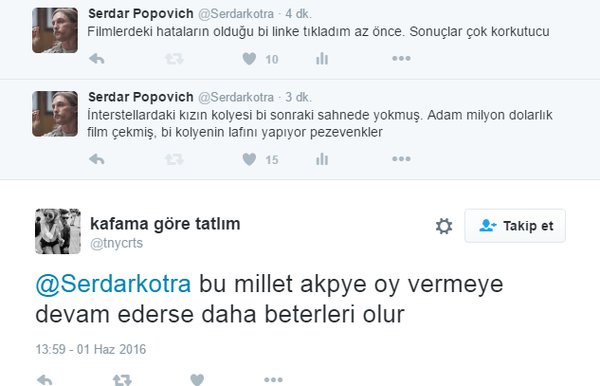Retweet the first tweet about film mistakes

point(174,59)
